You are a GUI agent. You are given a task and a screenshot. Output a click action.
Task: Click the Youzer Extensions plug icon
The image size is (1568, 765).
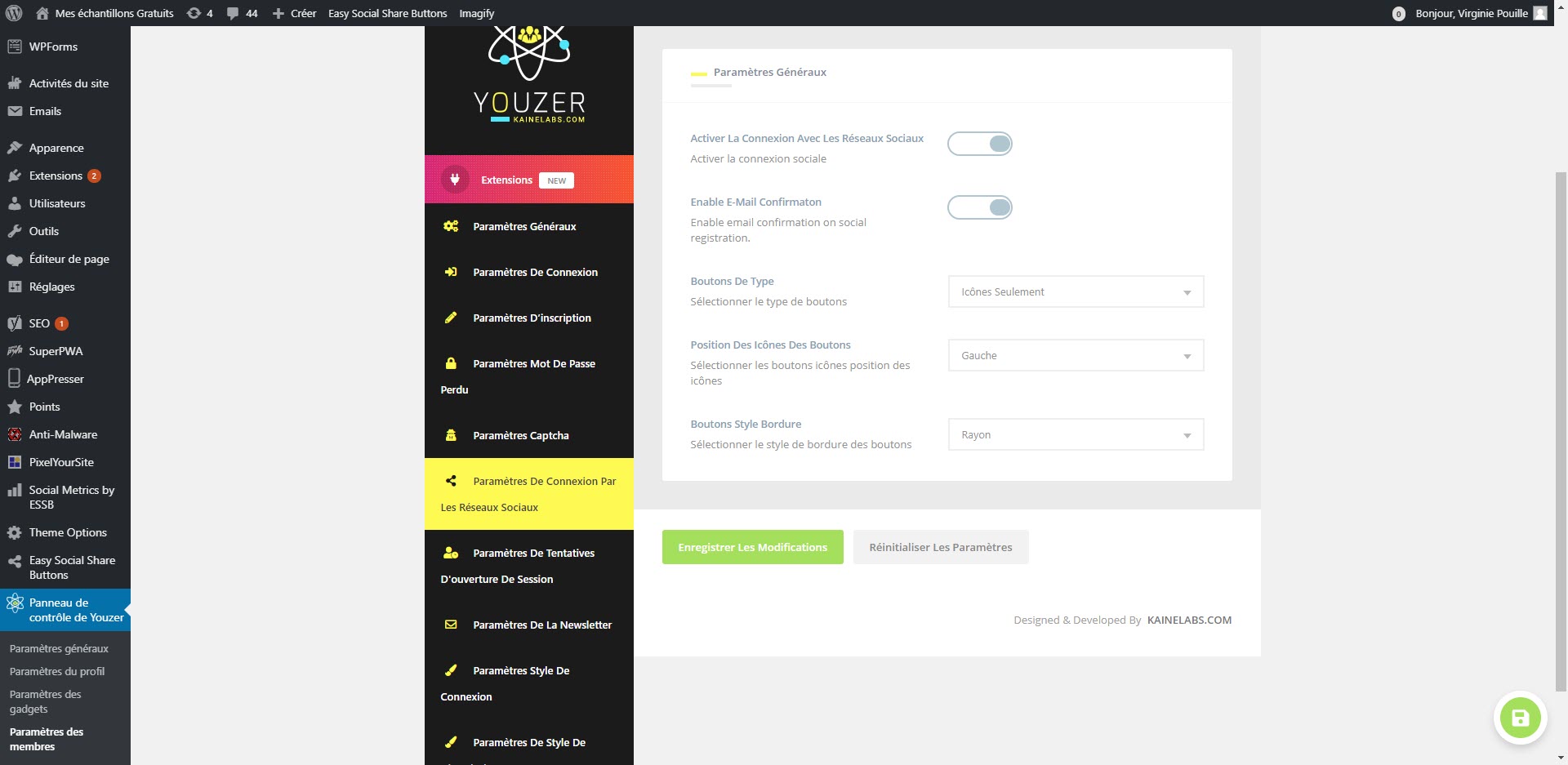pos(455,180)
